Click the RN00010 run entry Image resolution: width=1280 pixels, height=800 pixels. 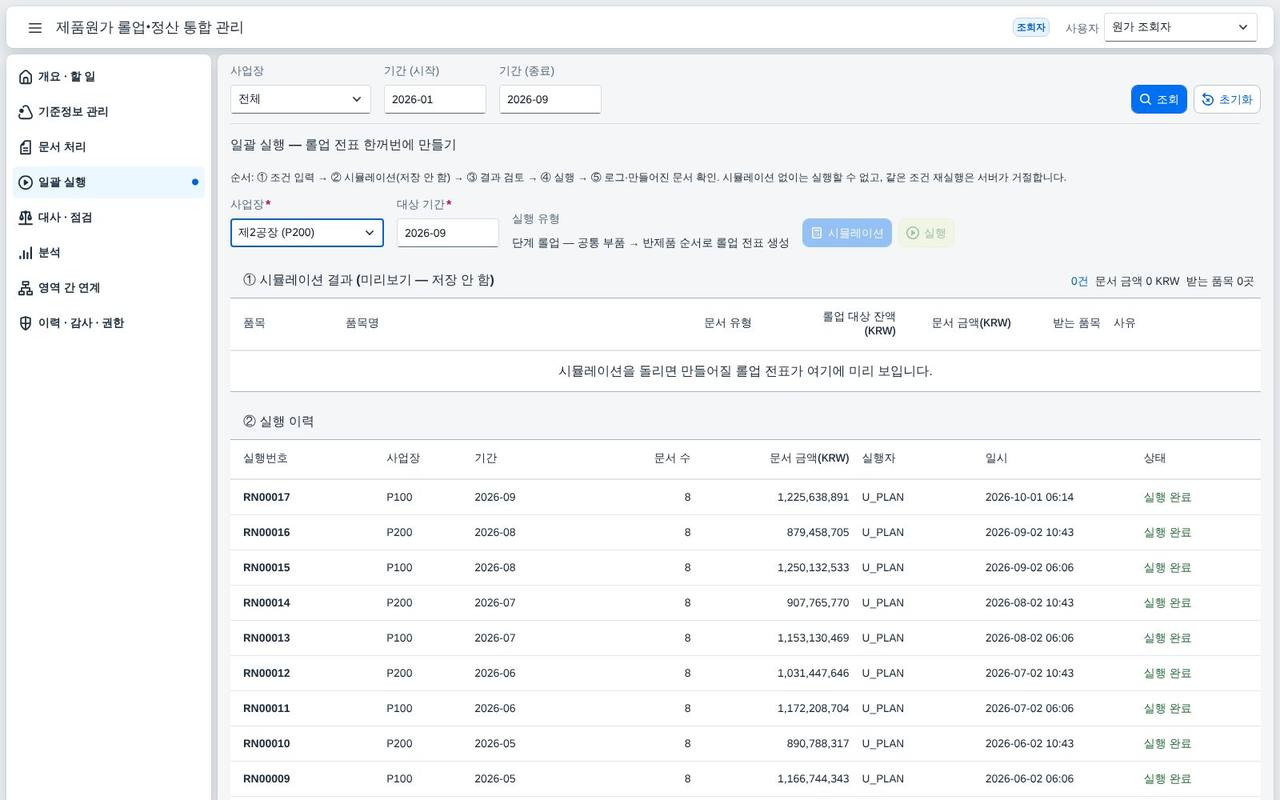(266, 743)
